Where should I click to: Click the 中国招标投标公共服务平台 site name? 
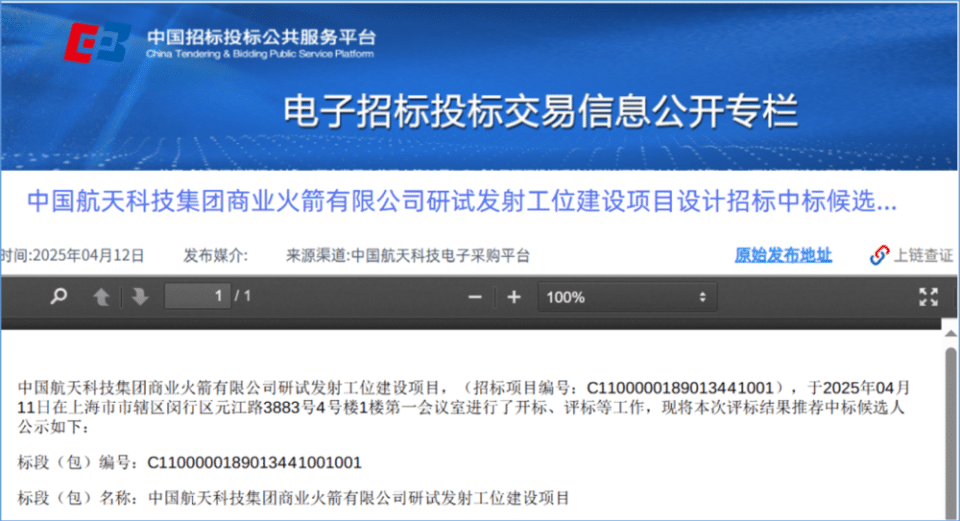(x=260, y=36)
